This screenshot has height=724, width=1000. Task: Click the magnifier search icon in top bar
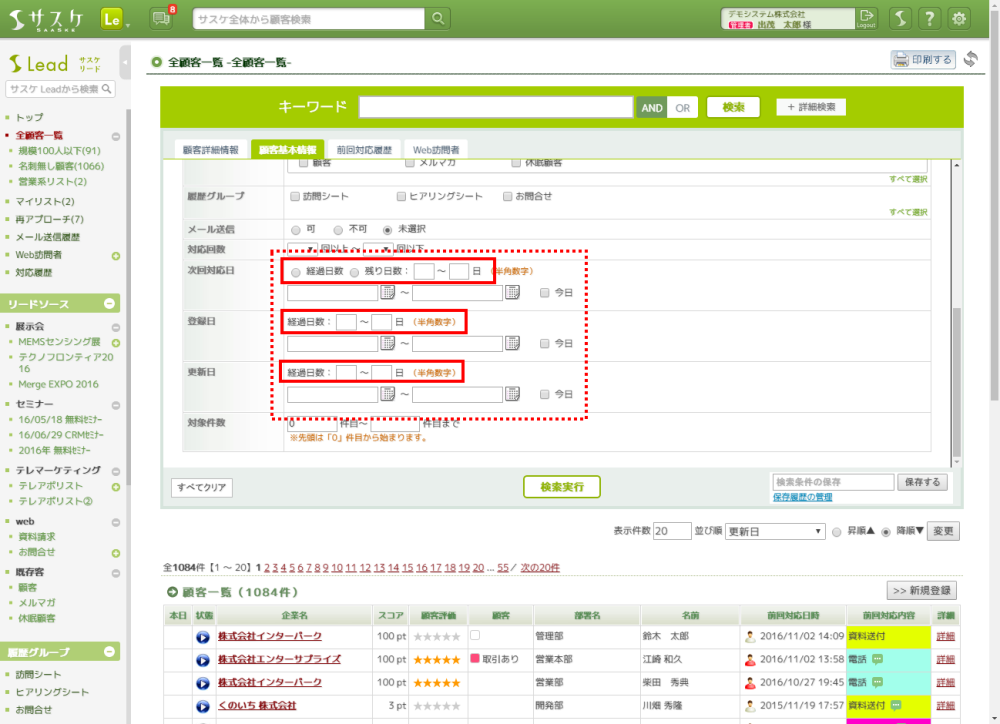[x=438, y=19]
